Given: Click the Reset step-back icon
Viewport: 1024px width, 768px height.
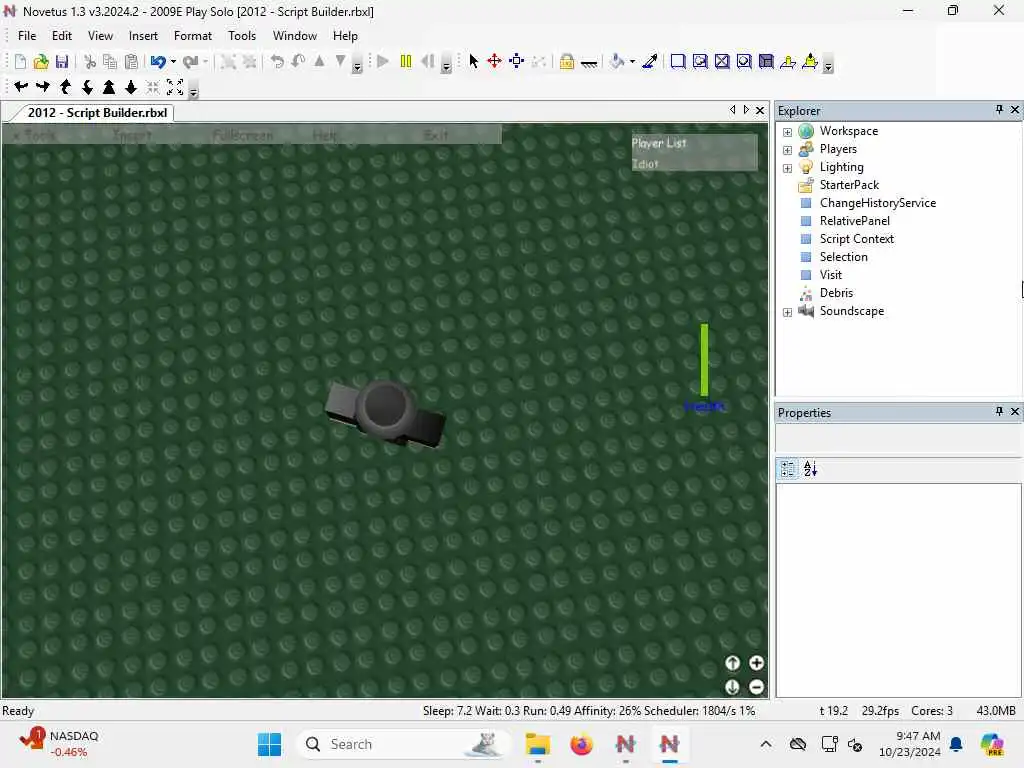Looking at the screenshot, I should point(427,61).
